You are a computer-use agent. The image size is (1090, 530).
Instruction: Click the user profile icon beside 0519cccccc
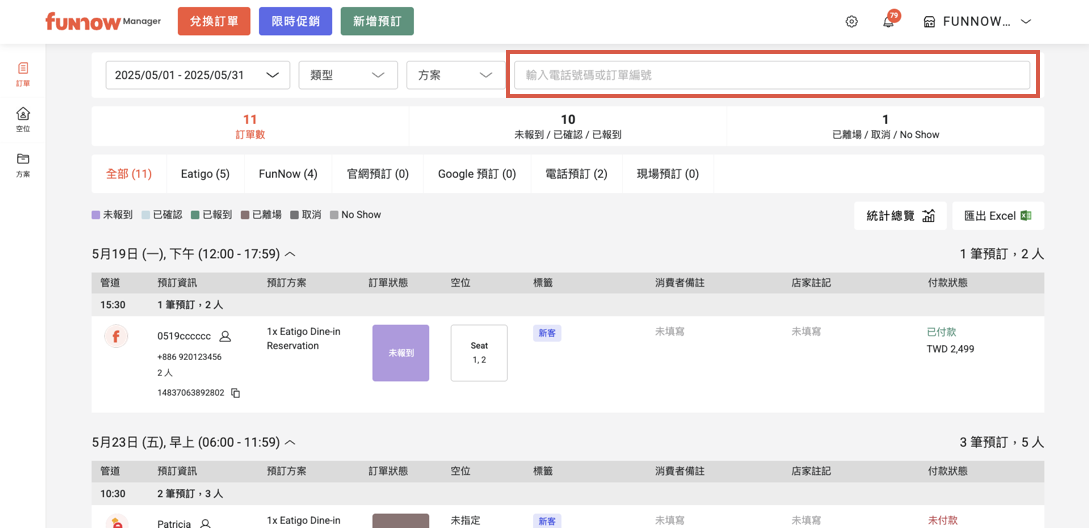point(225,337)
